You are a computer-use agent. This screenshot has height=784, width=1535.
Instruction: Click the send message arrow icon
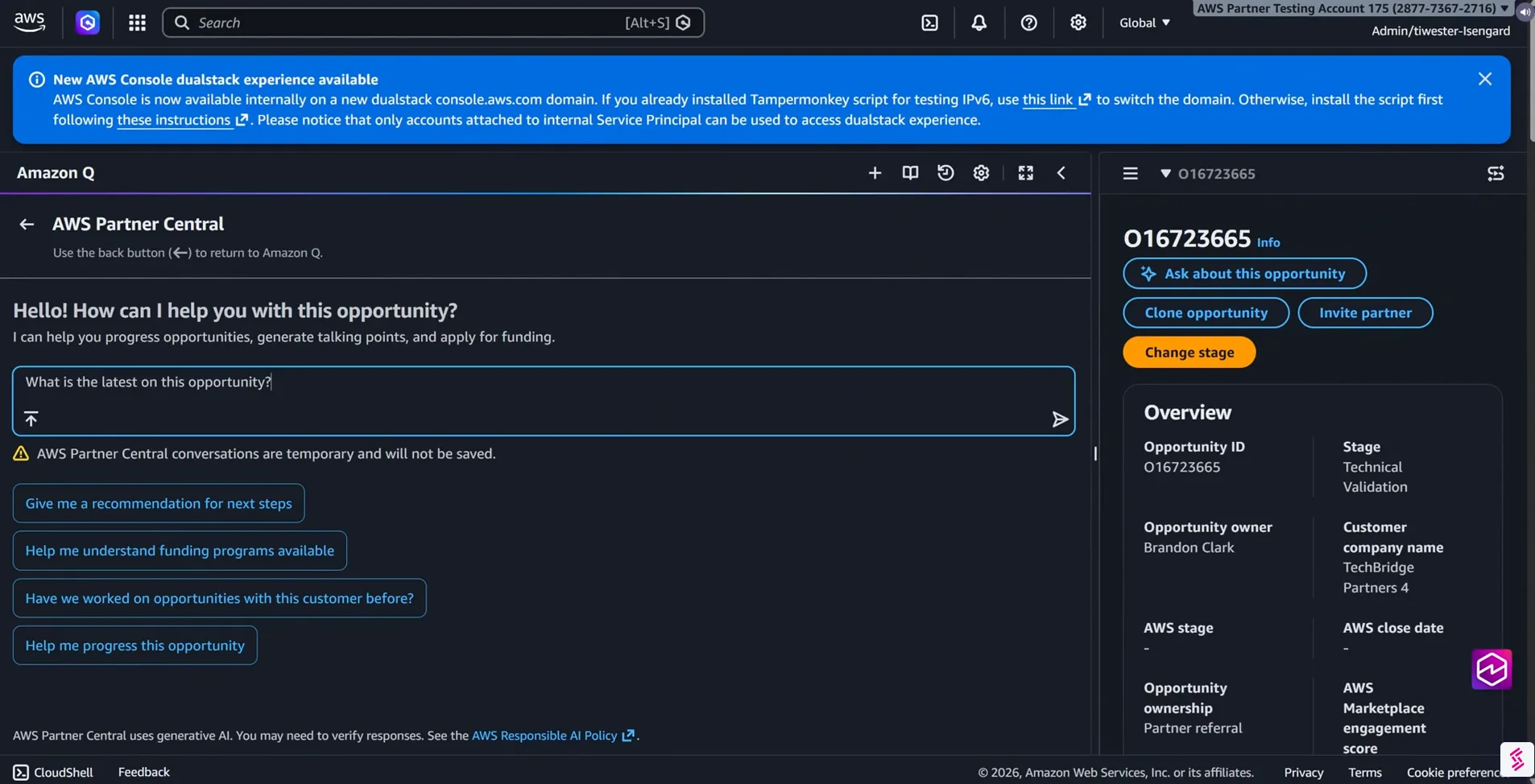1060,419
